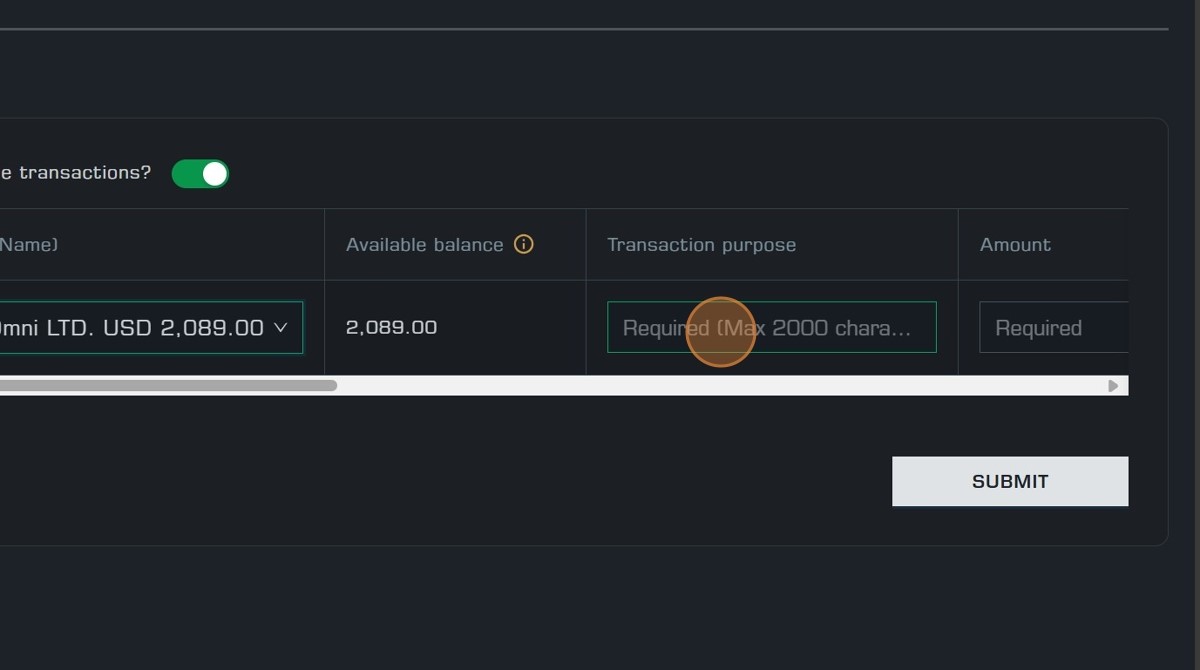
Task: Click the empty card area left of Submit
Action: [x=500, y=481]
